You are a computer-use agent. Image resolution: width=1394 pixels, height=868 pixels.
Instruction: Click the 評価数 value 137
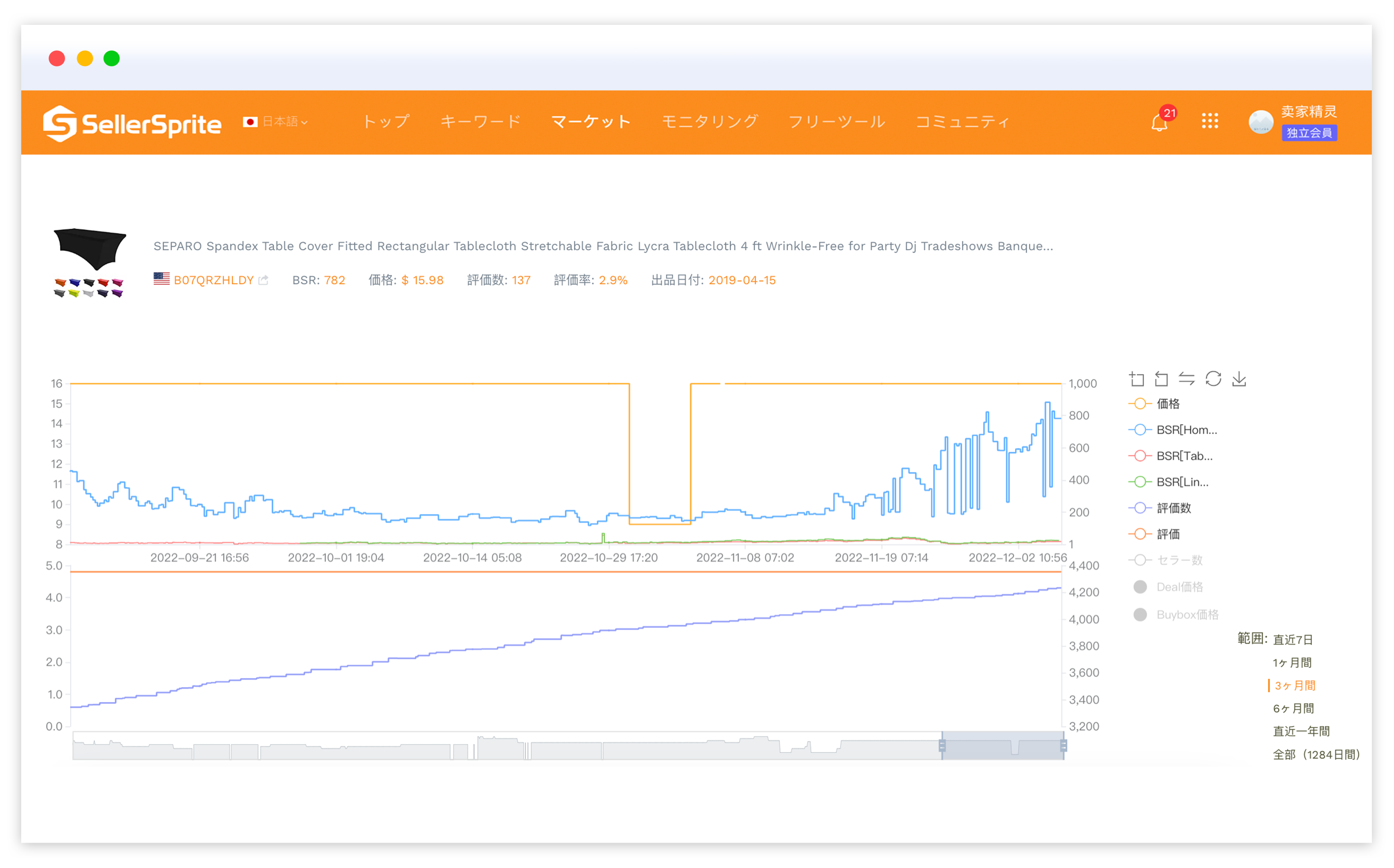point(521,280)
